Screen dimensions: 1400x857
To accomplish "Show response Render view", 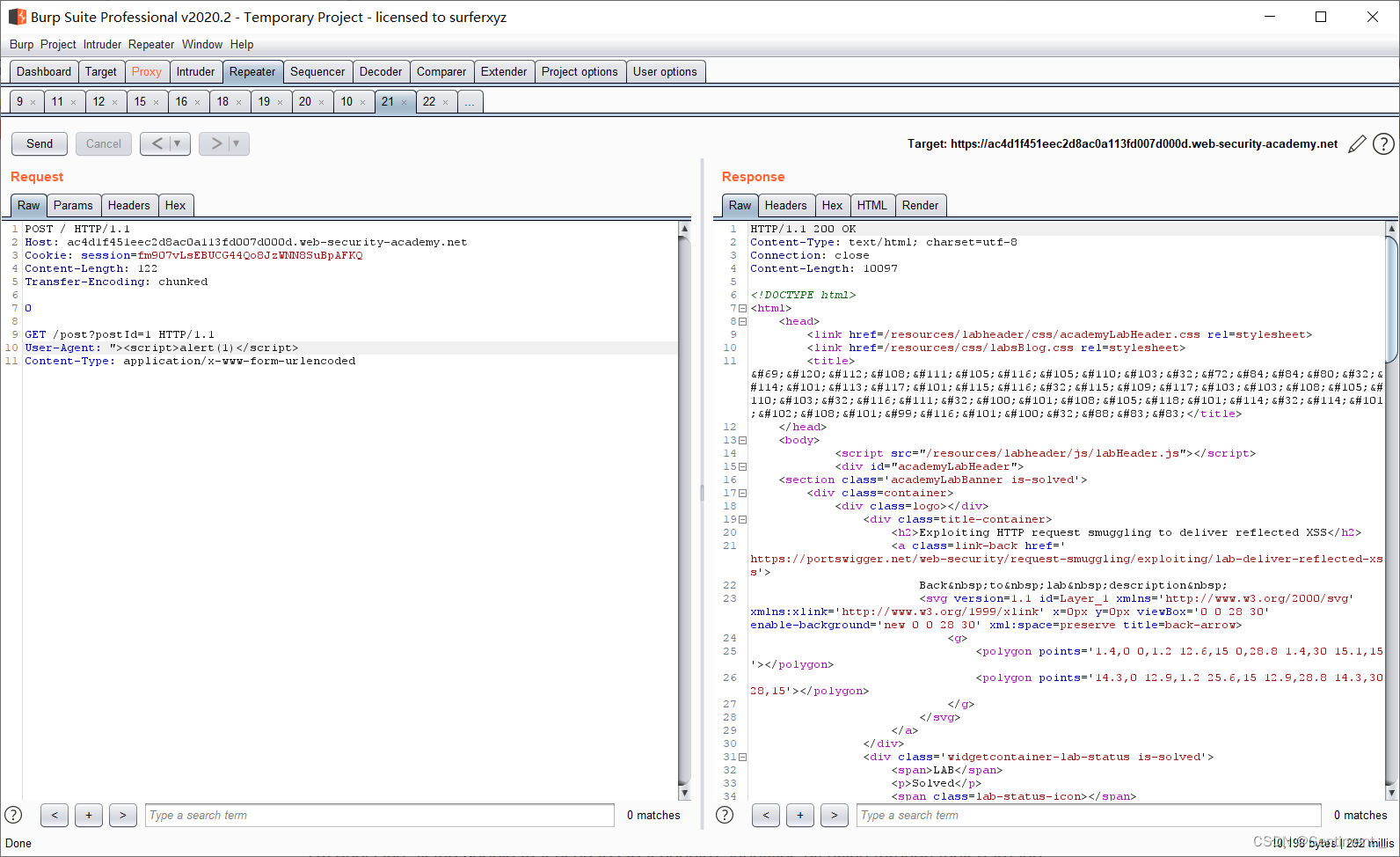I will 921,206.
